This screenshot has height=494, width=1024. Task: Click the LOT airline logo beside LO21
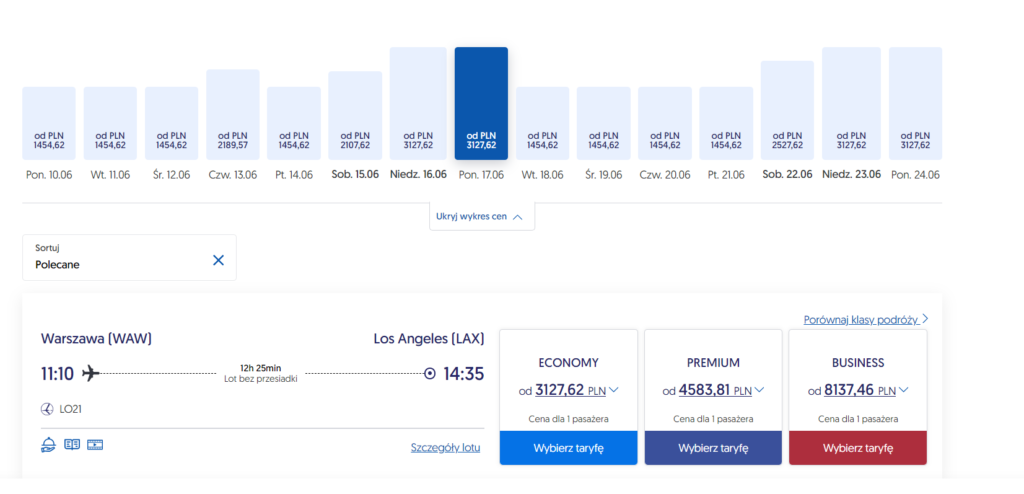(x=47, y=408)
